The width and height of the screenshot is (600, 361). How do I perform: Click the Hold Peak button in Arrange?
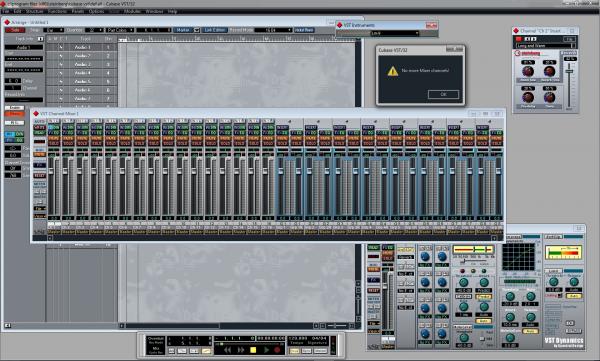pos(305,30)
